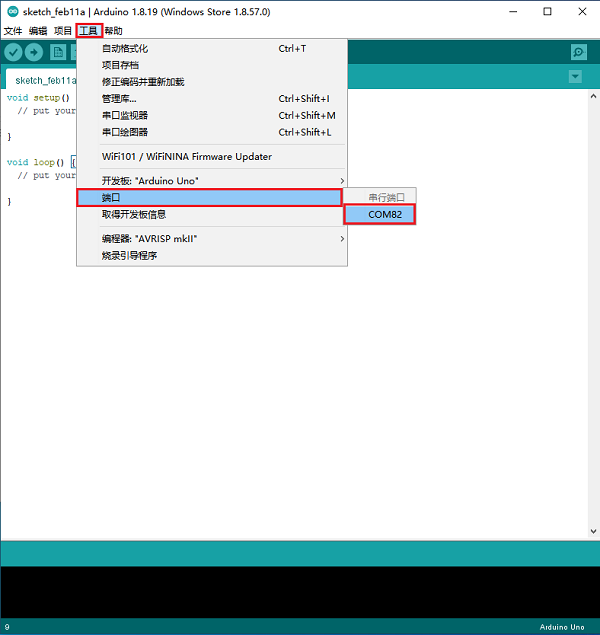The width and height of the screenshot is (600, 635).
Task: Choose 项目存档 from the menu
Action: (x=212, y=65)
